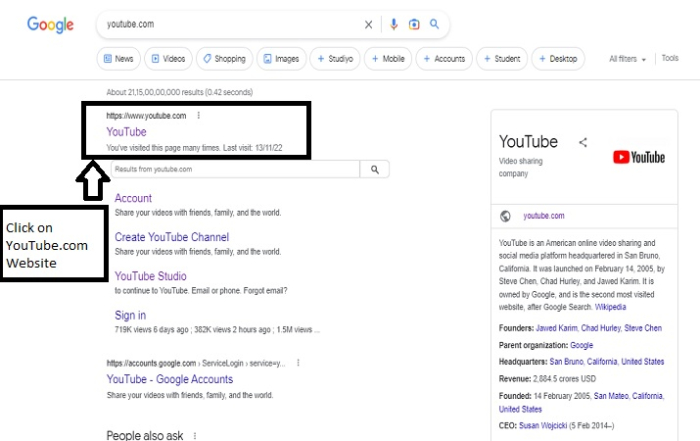
Task: Start voice search with microphone icon
Action: coord(393,24)
